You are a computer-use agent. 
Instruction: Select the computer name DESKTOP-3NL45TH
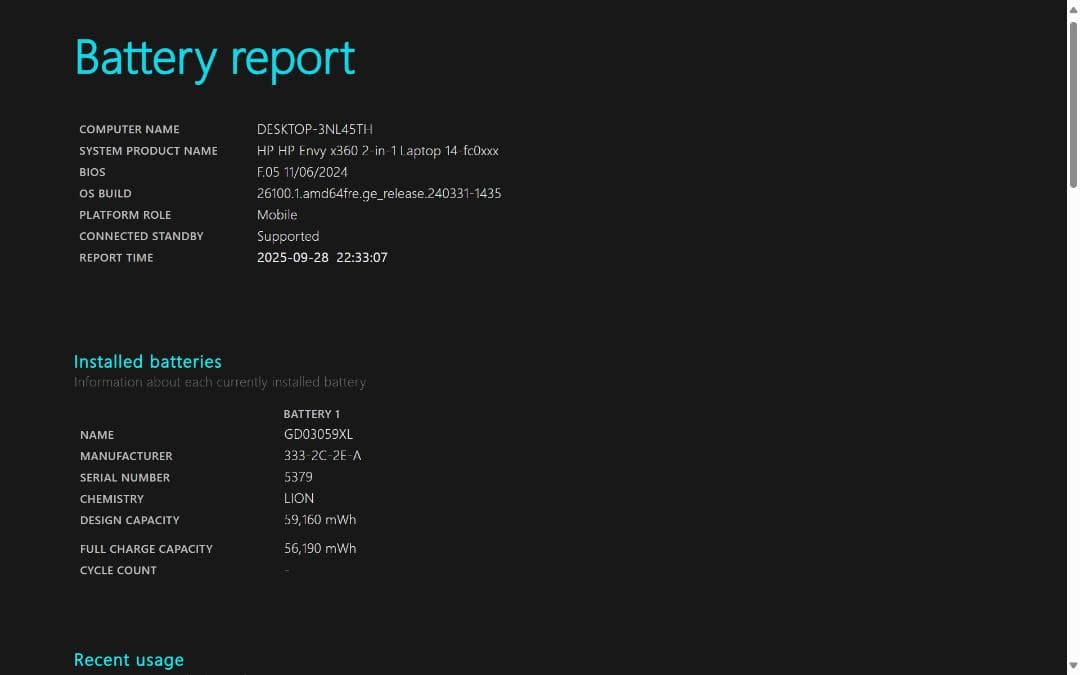[x=314, y=129]
